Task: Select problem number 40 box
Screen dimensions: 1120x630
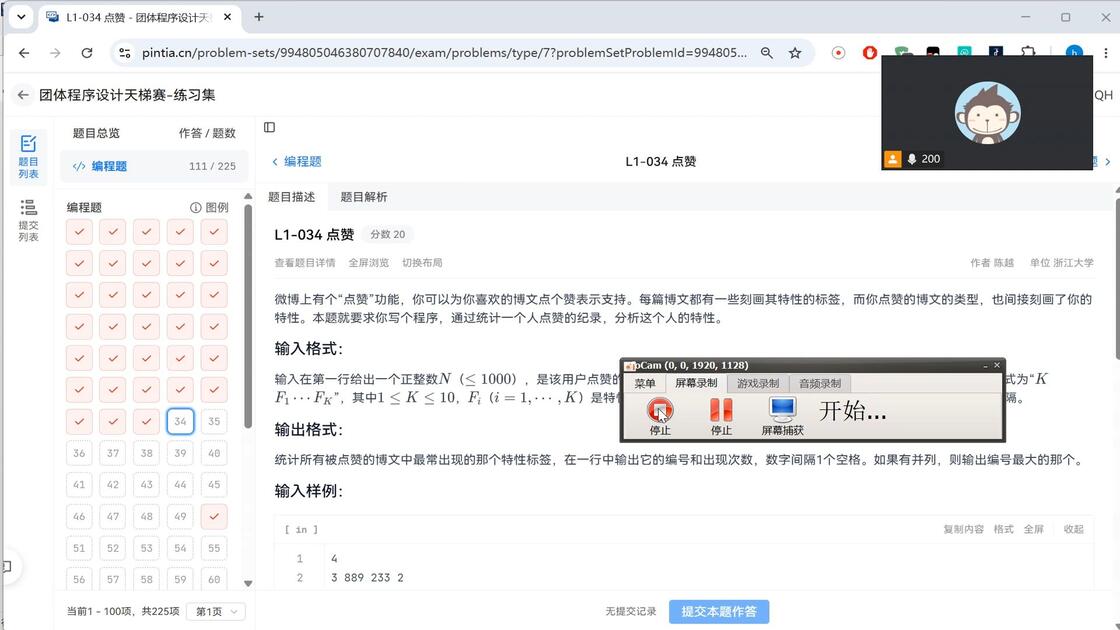Action: [x=214, y=453]
